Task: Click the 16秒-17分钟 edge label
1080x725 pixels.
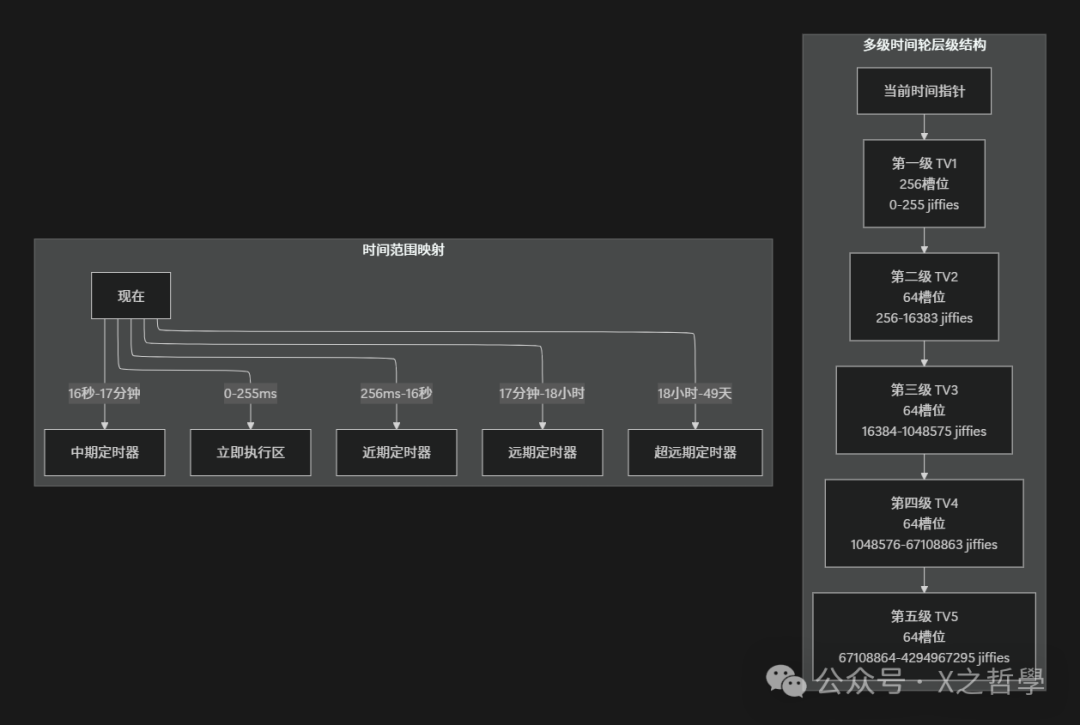Action: point(104,393)
